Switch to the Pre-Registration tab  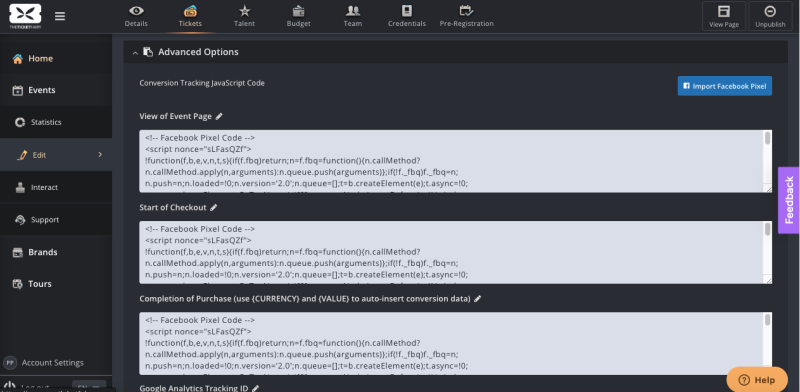point(466,16)
